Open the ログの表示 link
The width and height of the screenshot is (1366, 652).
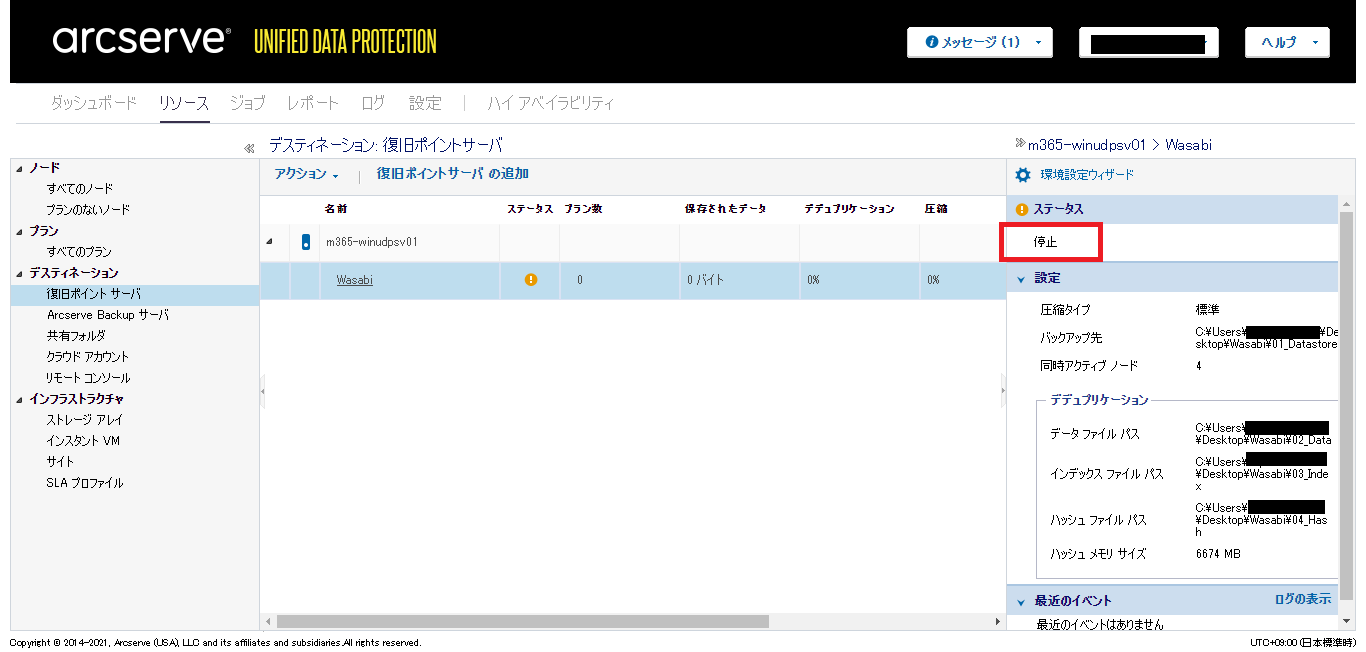pyautogui.click(x=1303, y=599)
